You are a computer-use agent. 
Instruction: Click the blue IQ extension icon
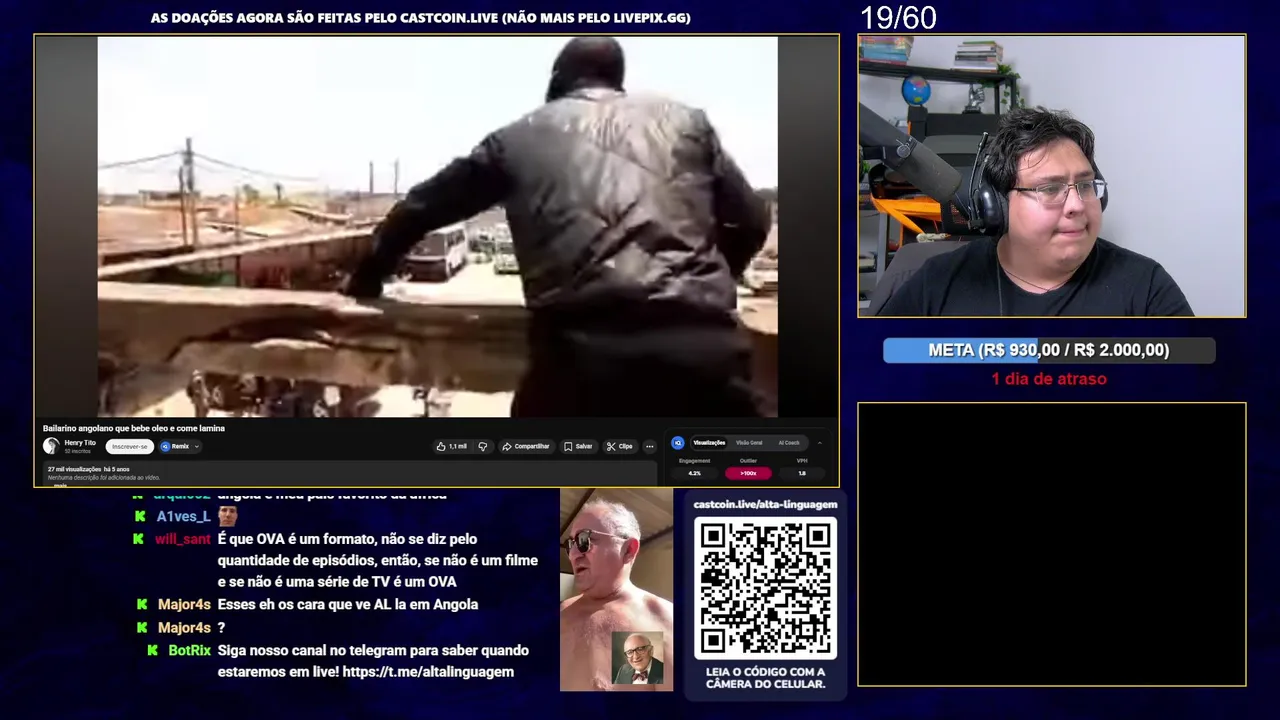(x=677, y=442)
